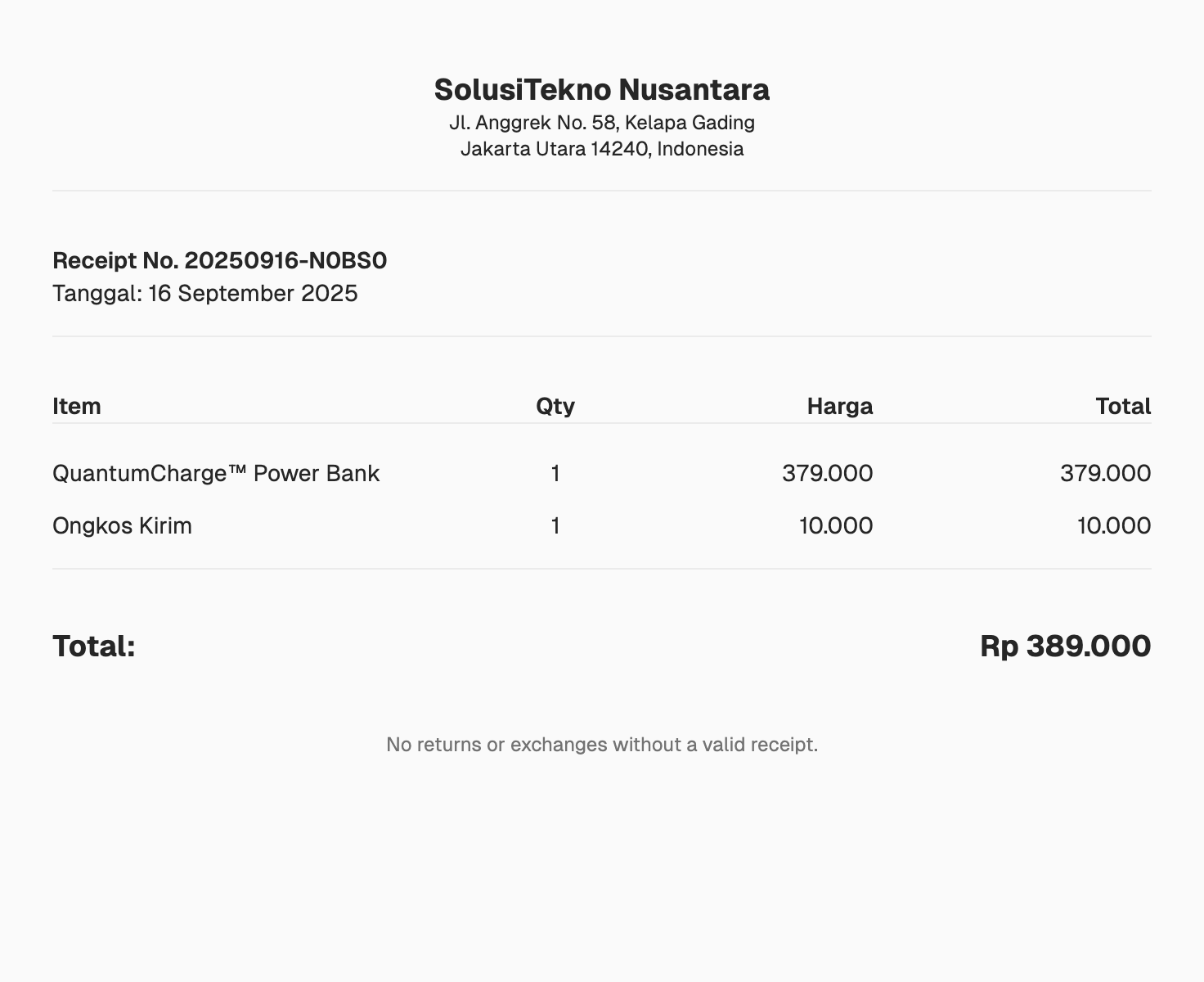Click the 379.000 line total value

(x=1105, y=473)
